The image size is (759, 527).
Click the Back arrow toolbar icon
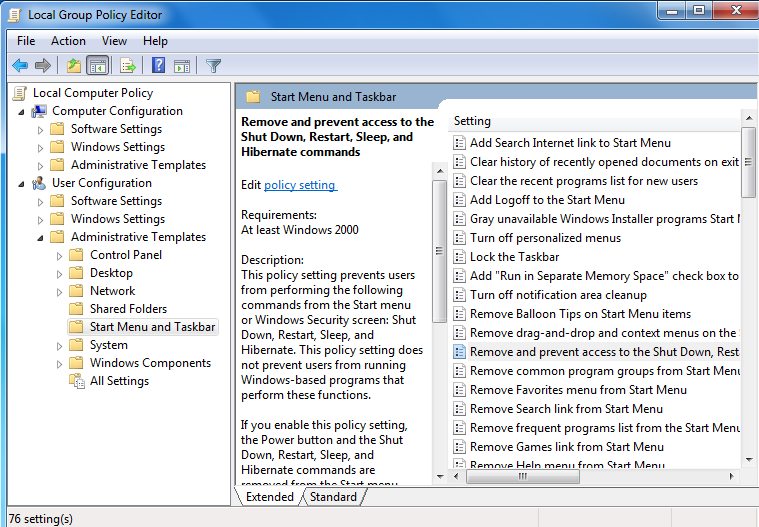point(20,65)
